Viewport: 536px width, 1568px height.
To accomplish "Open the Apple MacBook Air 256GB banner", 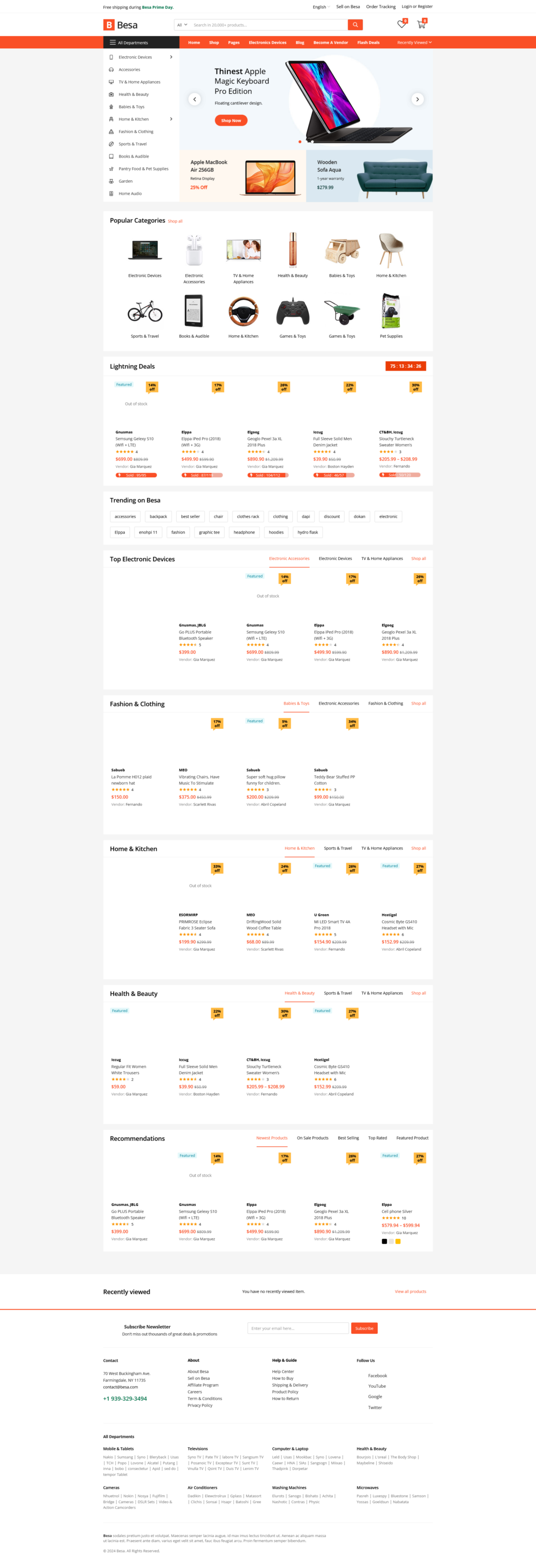I will click(243, 176).
